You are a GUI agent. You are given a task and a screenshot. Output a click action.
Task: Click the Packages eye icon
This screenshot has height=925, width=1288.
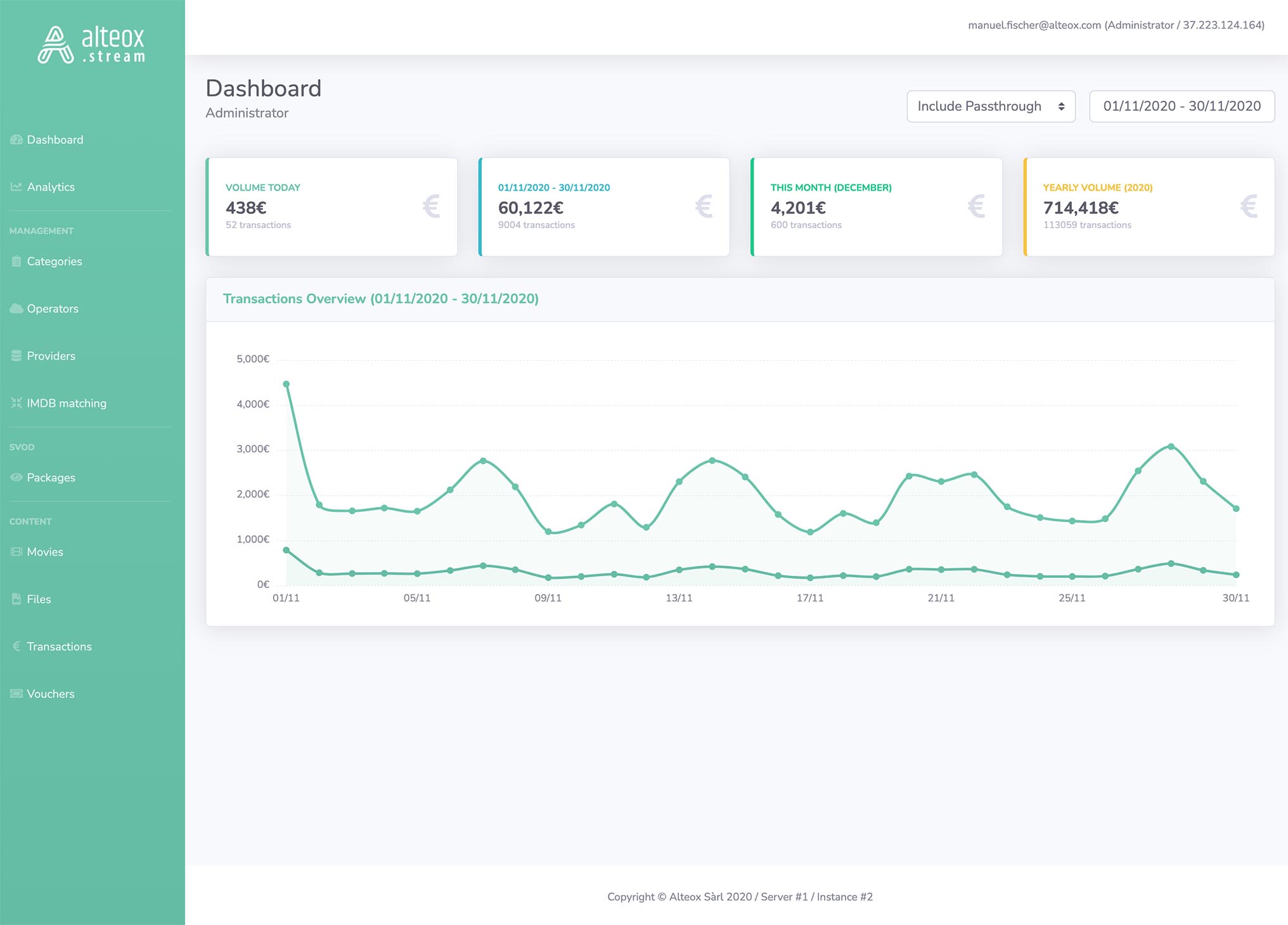(16, 478)
